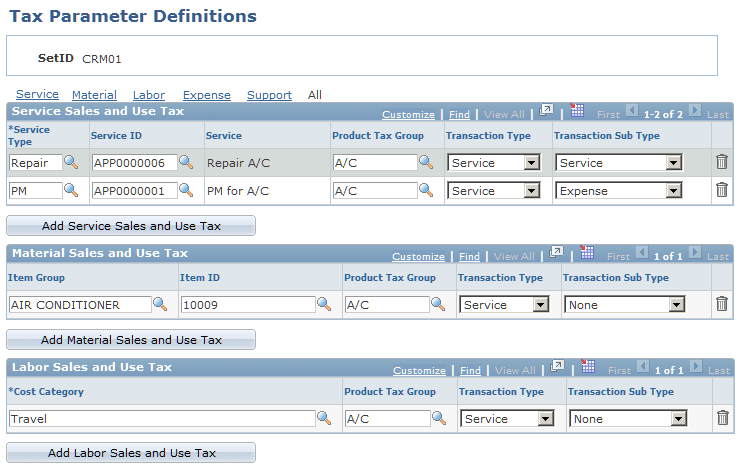Focus the Item ID 10009 field
This screenshot has width=744, height=468.
248,305
